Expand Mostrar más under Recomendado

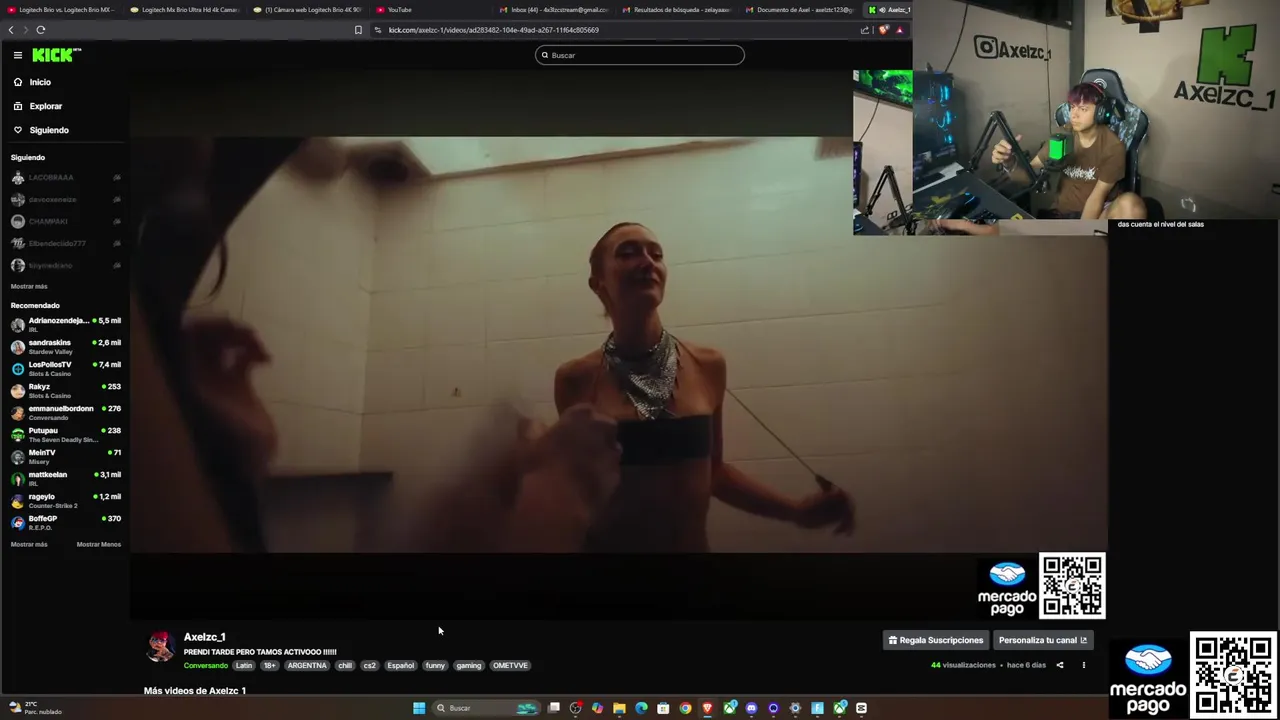pos(29,544)
